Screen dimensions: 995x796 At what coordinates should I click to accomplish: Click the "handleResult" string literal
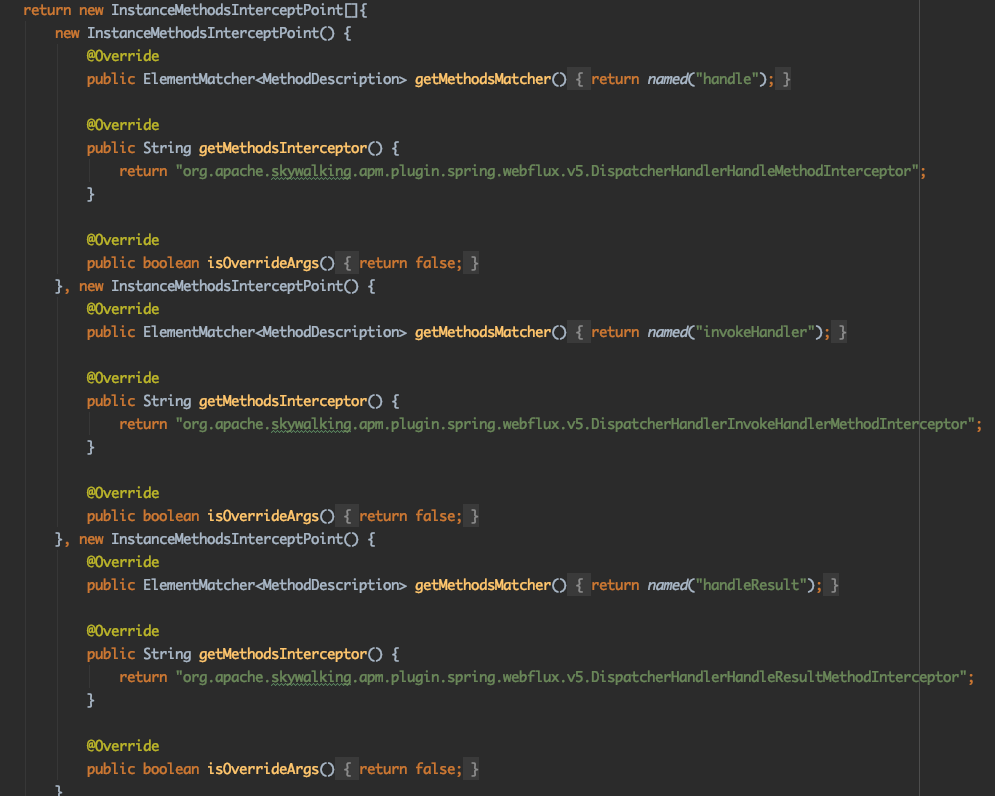click(751, 585)
